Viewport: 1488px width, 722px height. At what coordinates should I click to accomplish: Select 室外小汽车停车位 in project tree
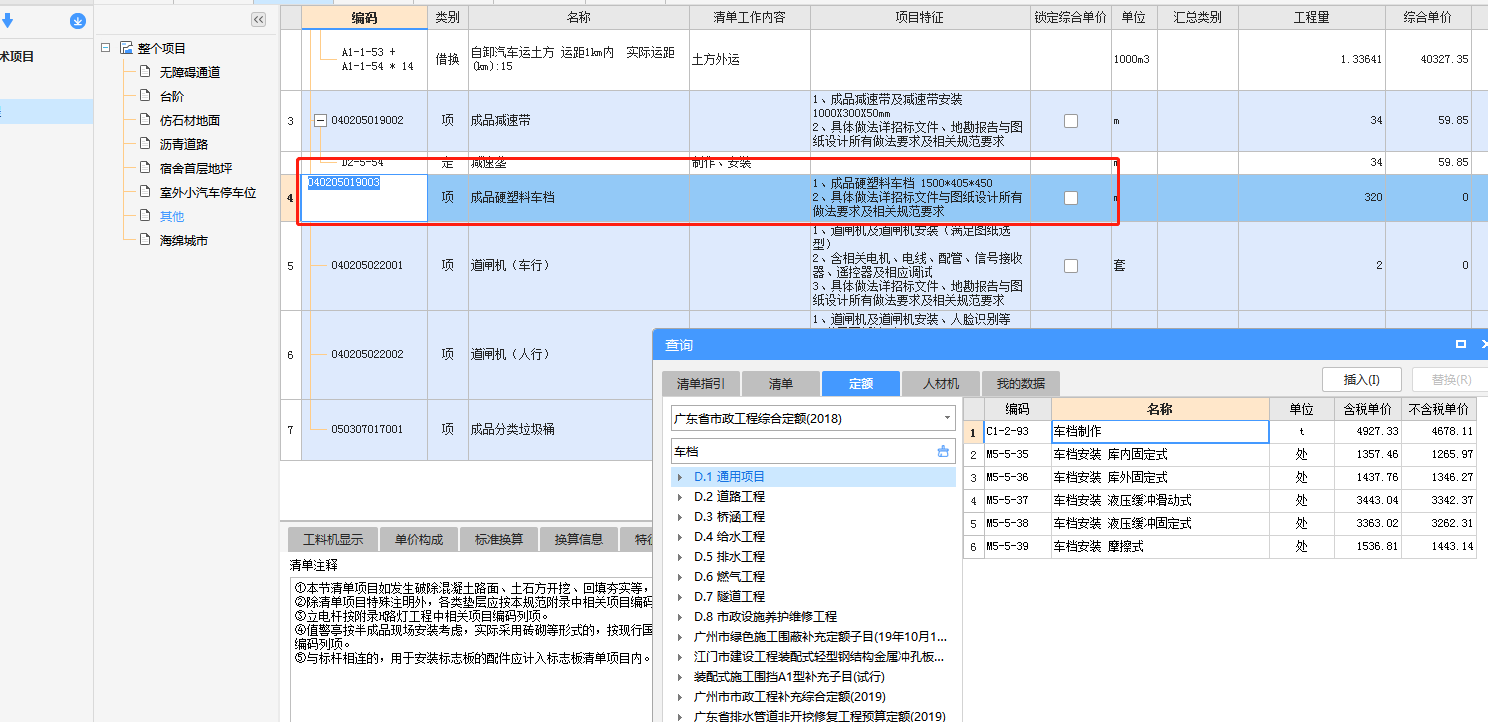coord(208,192)
